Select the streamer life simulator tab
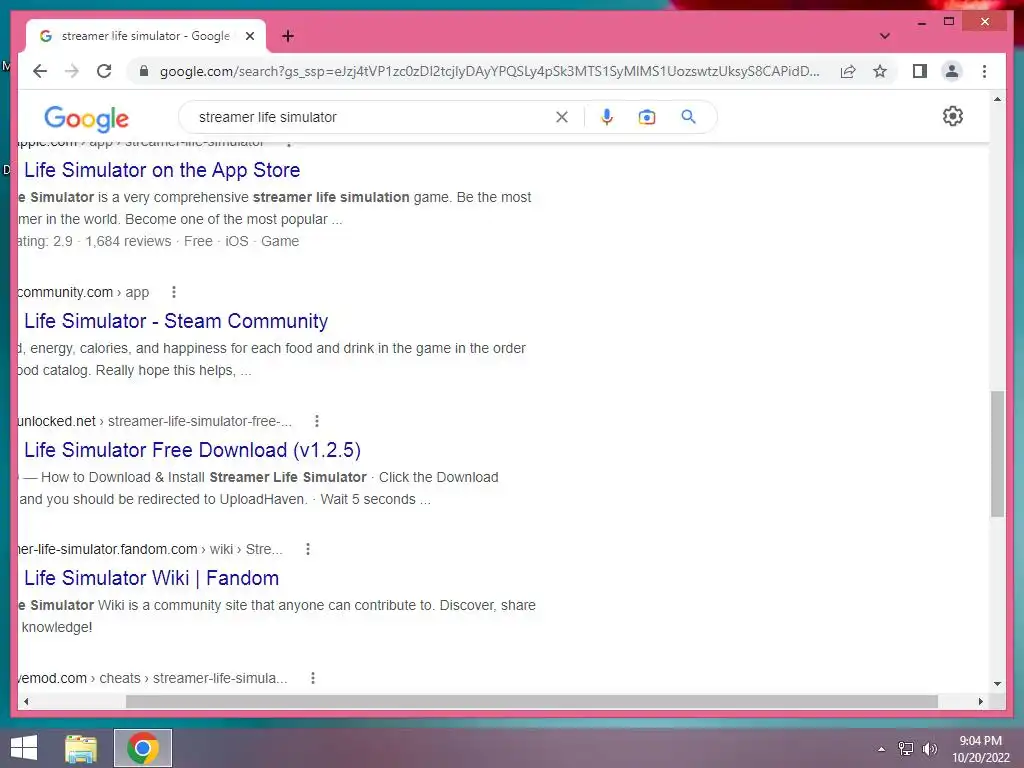This screenshot has height=768, width=1024. (x=145, y=36)
